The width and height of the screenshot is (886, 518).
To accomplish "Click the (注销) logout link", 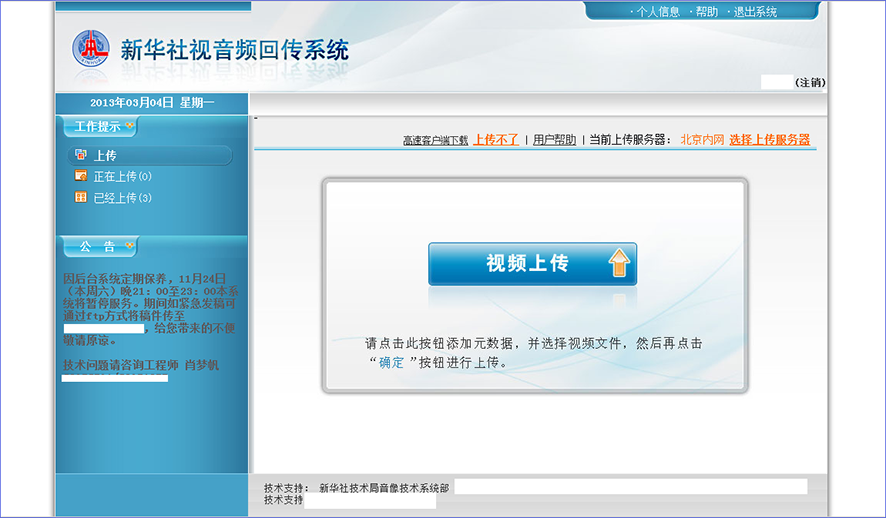I will [x=810, y=82].
